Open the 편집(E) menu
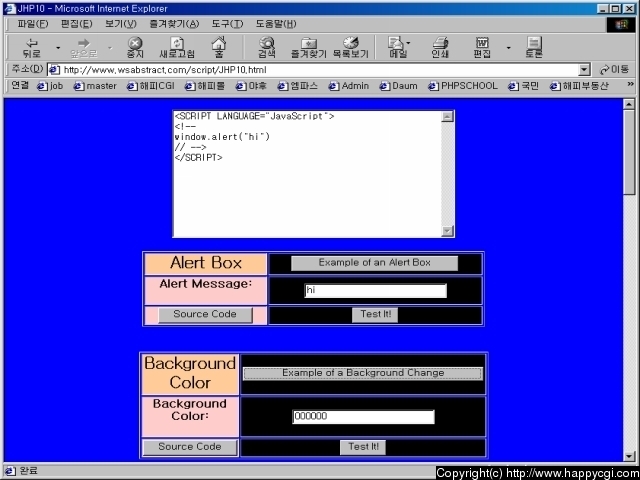 click(76, 24)
